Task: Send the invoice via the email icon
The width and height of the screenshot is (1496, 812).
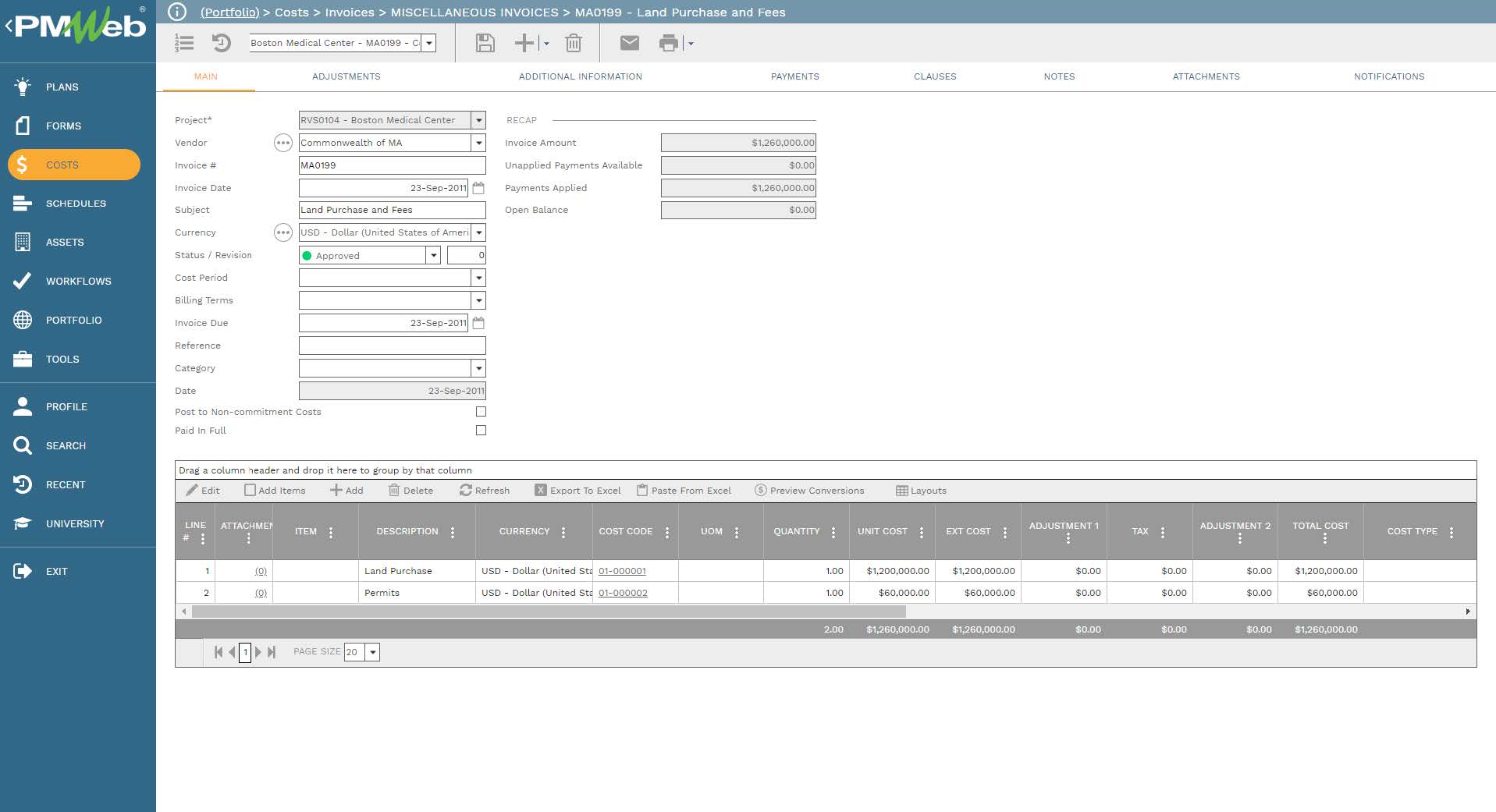Action: pyautogui.click(x=630, y=43)
